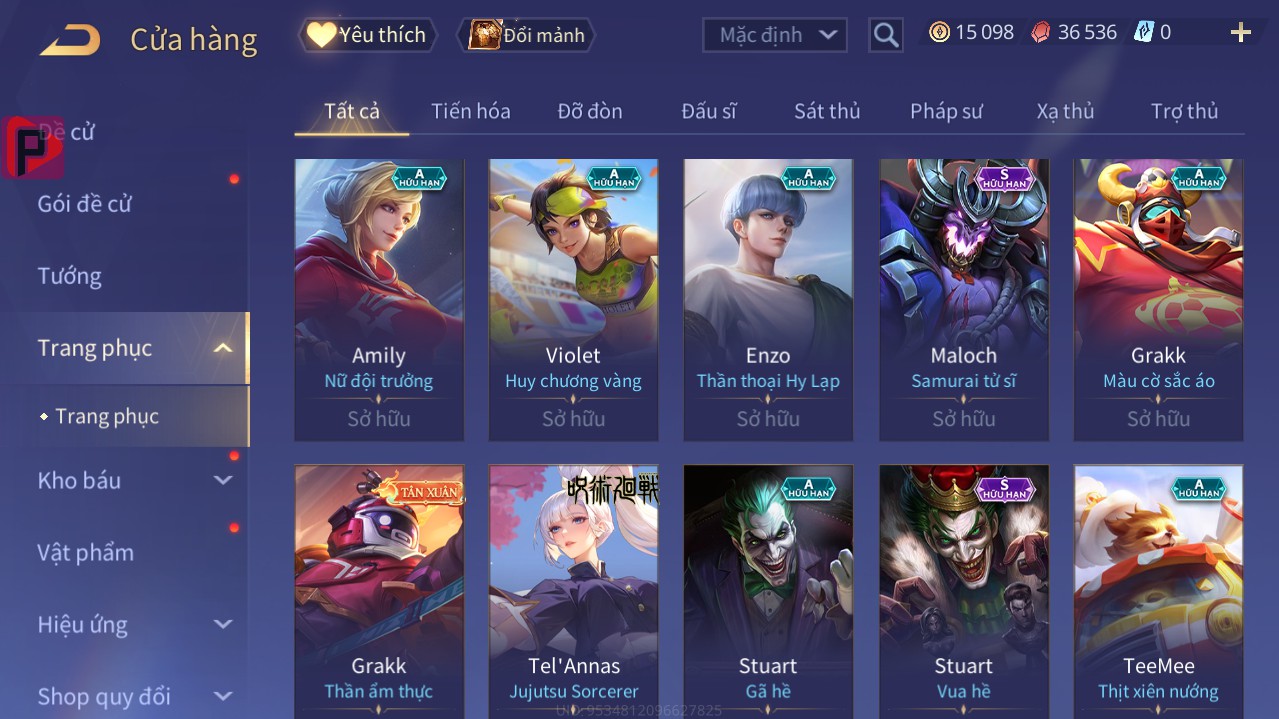Switch to the Pháp sư tab
The height and width of the screenshot is (719, 1279).
click(946, 111)
